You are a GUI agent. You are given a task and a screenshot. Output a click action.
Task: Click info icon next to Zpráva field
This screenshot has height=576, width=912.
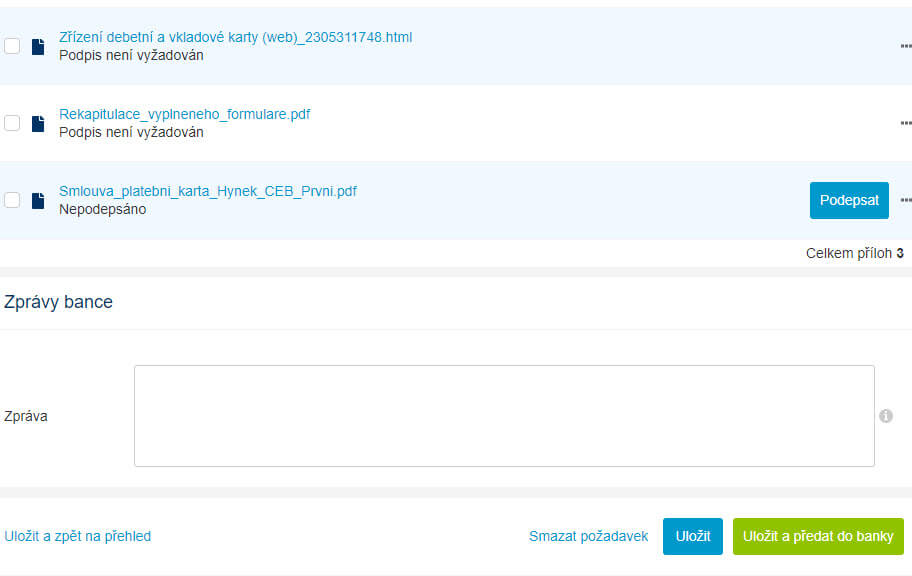tap(886, 416)
